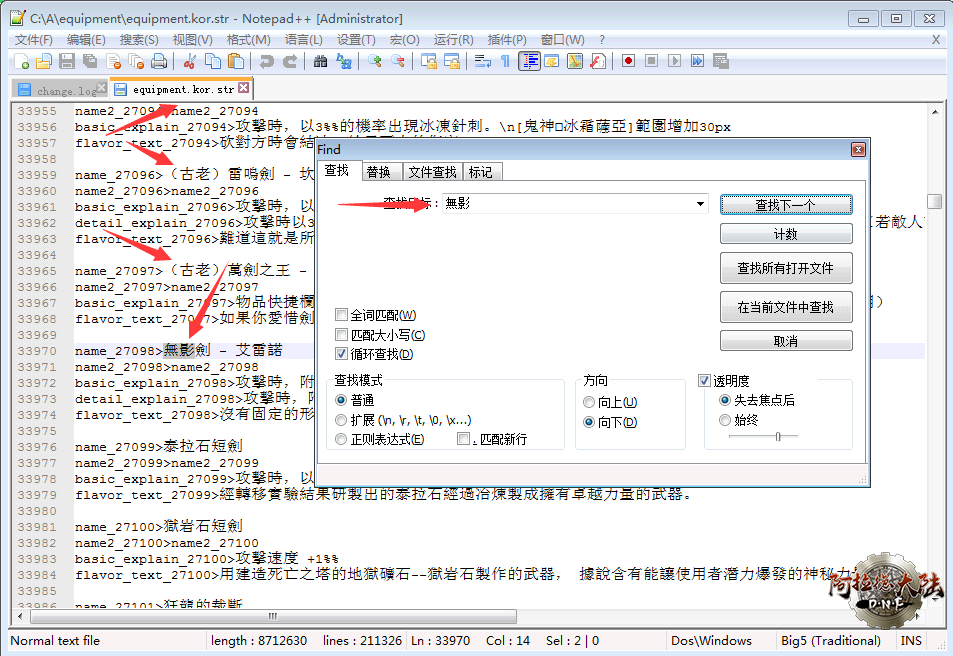The width and height of the screenshot is (953, 656).
Task: Select the 正则表达式 search mode
Action: tap(342, 439)
